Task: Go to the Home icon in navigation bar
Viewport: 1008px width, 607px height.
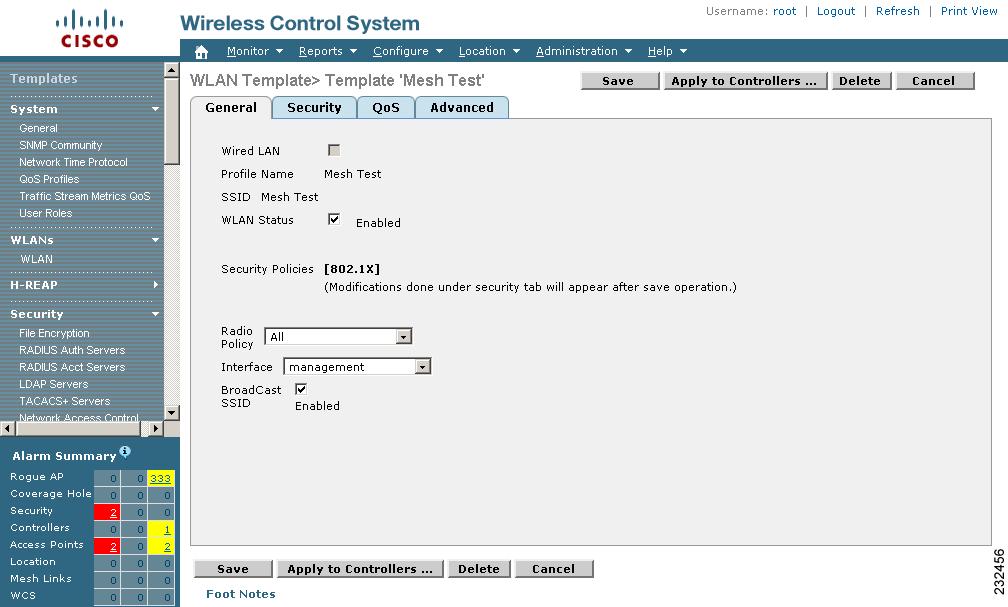Action: click(201, 52)
